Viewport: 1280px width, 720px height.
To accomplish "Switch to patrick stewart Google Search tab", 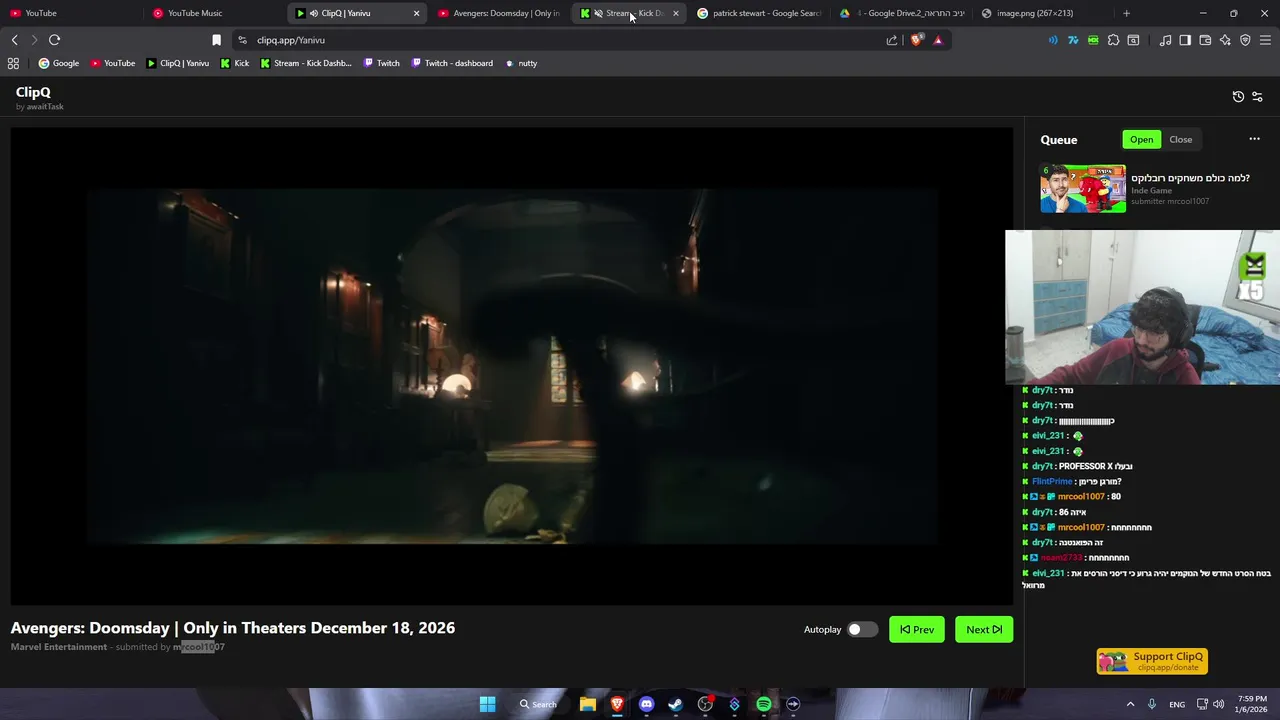I will 759,13.
